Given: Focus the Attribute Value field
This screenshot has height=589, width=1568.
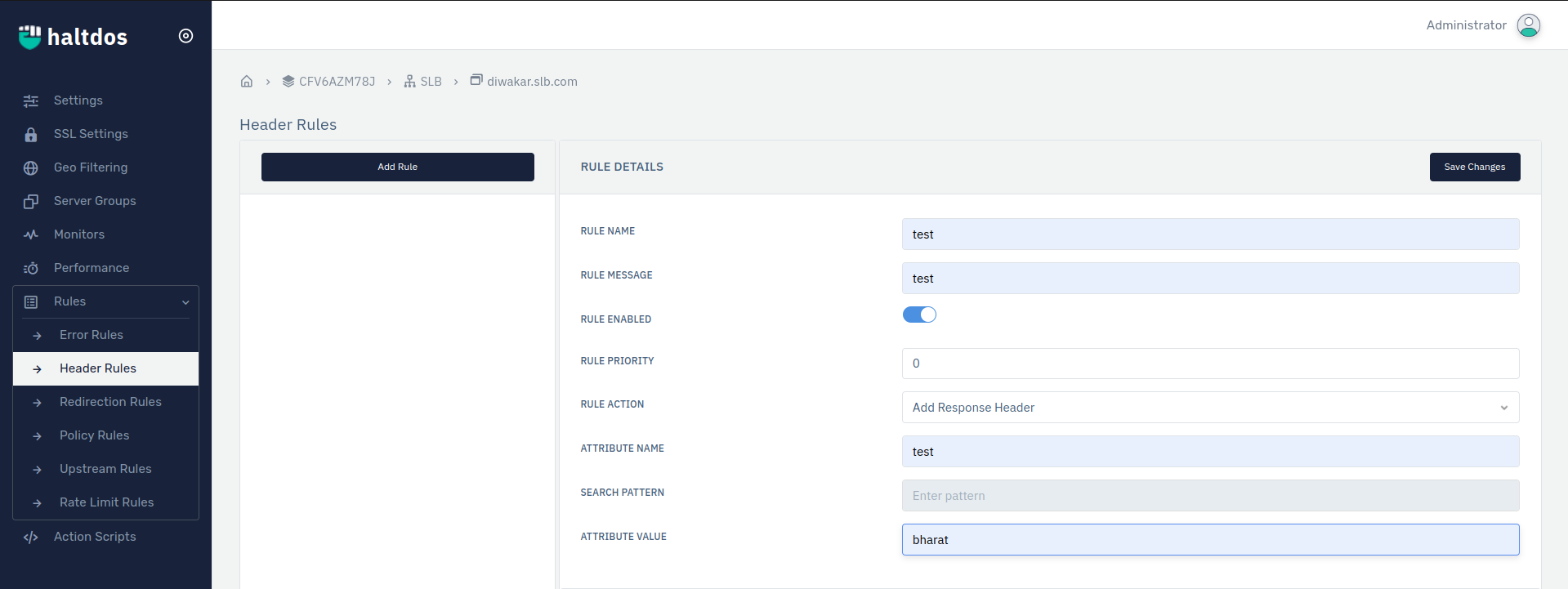Looking at the screenshot, I should coord(1210,540).
